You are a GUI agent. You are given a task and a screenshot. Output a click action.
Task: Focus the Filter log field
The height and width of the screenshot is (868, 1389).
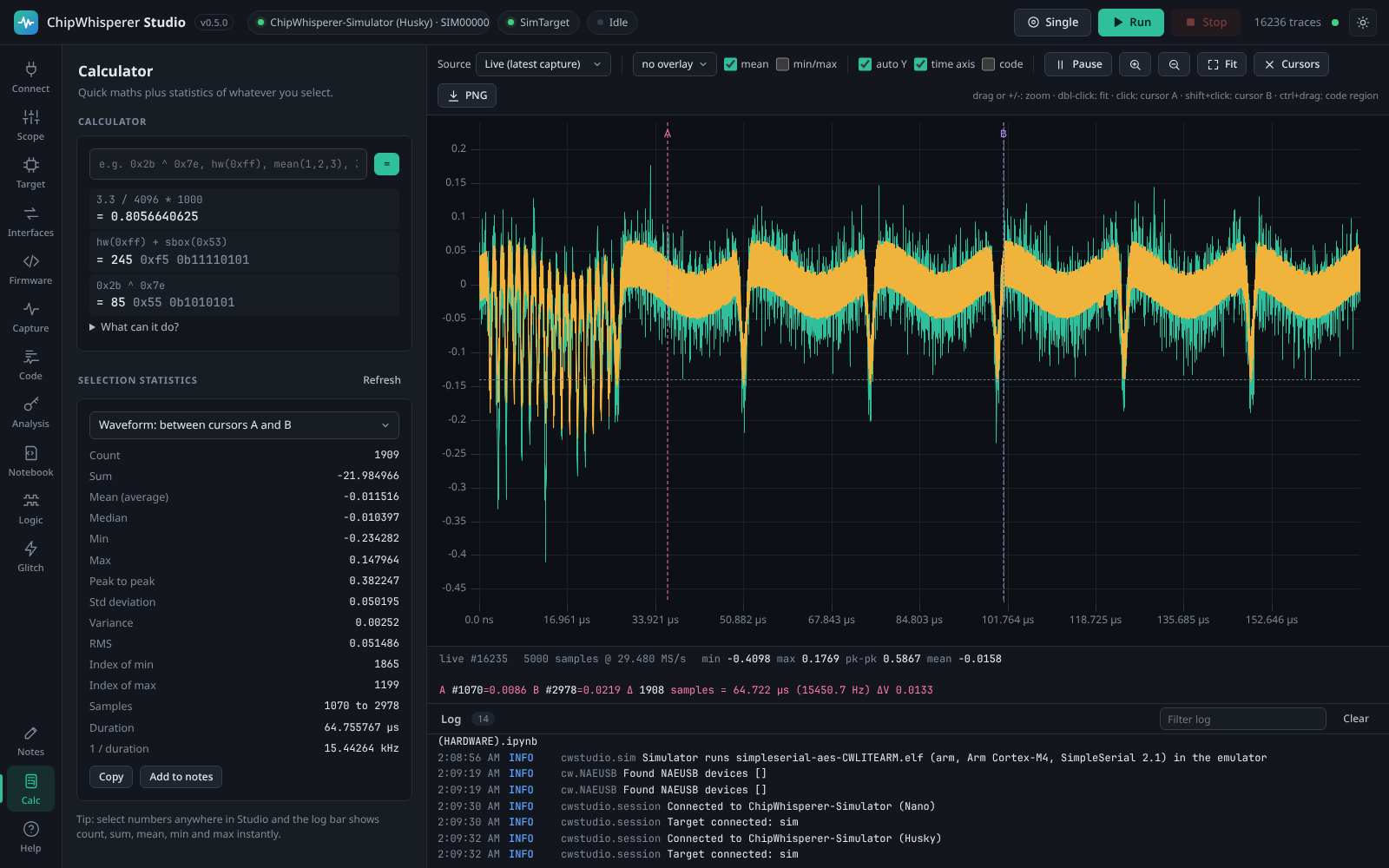(1242, 719)
